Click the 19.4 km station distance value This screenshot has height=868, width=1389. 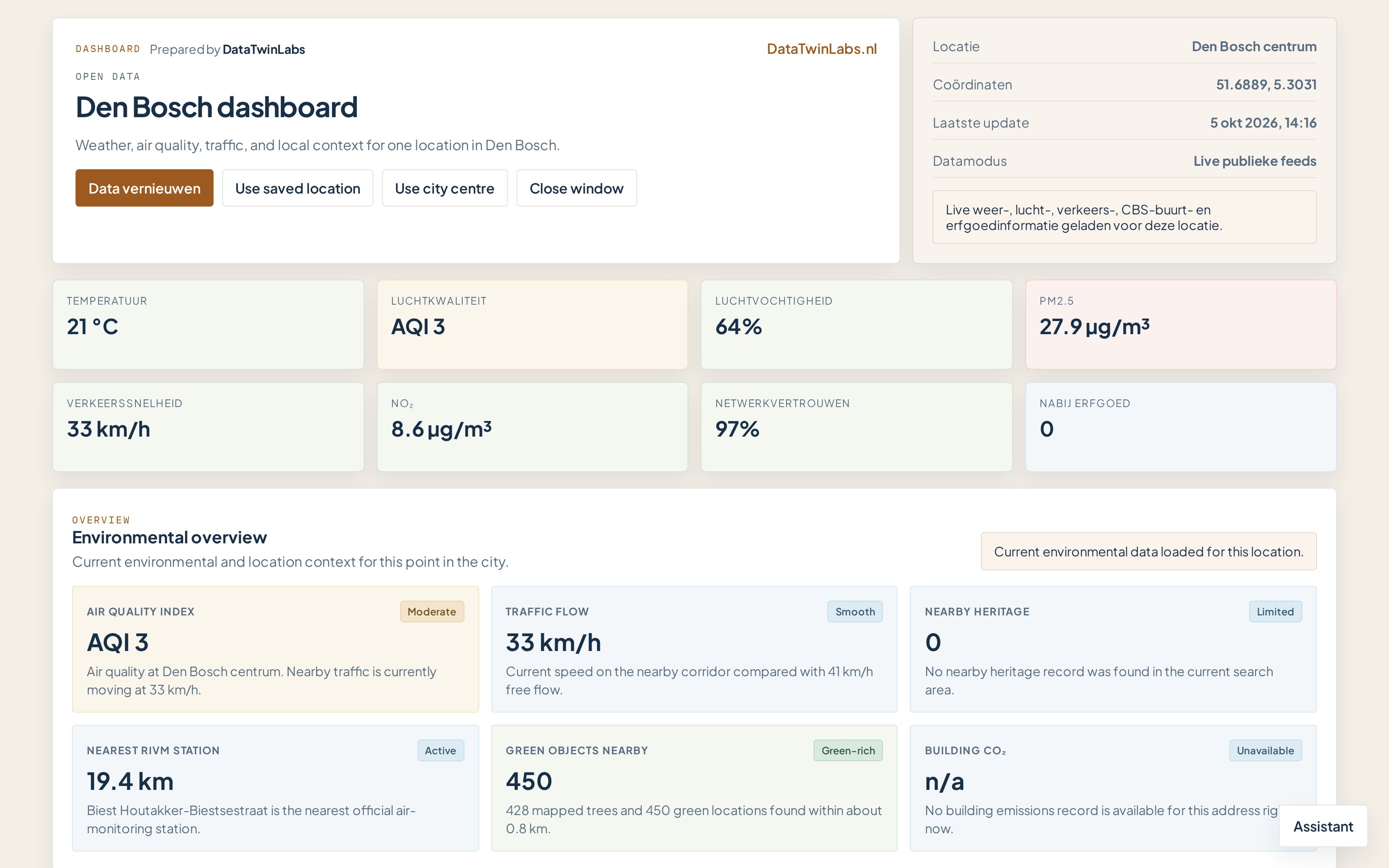pyautogui.click(x=130, y=781)
